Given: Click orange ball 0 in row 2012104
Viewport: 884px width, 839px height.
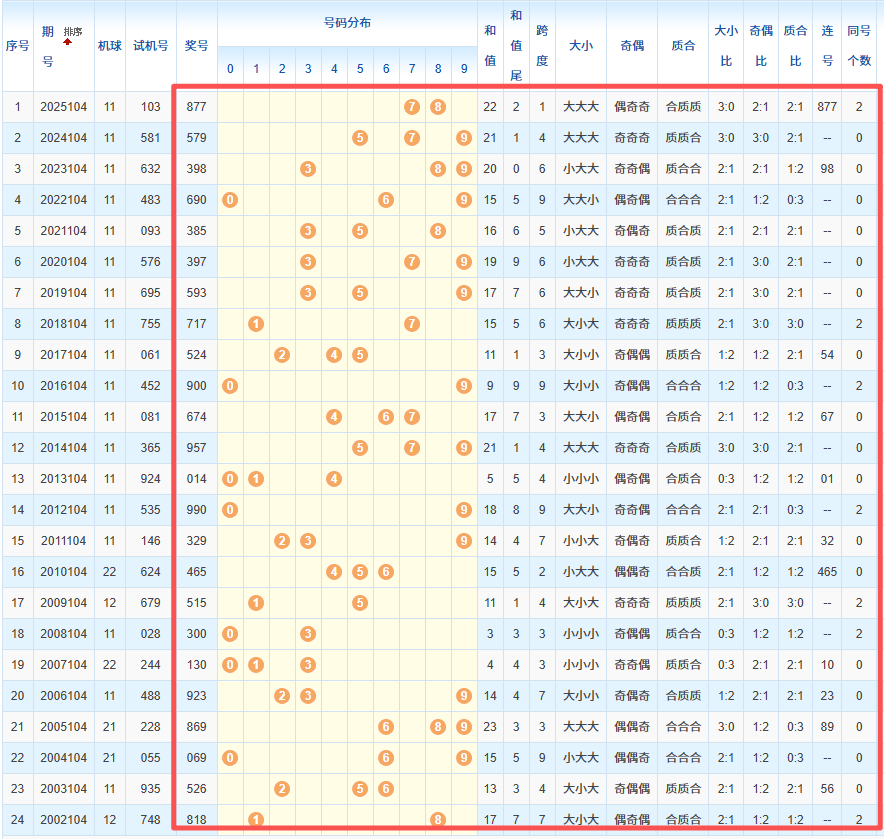Looking at the screenshot, I should coord(230,510).
